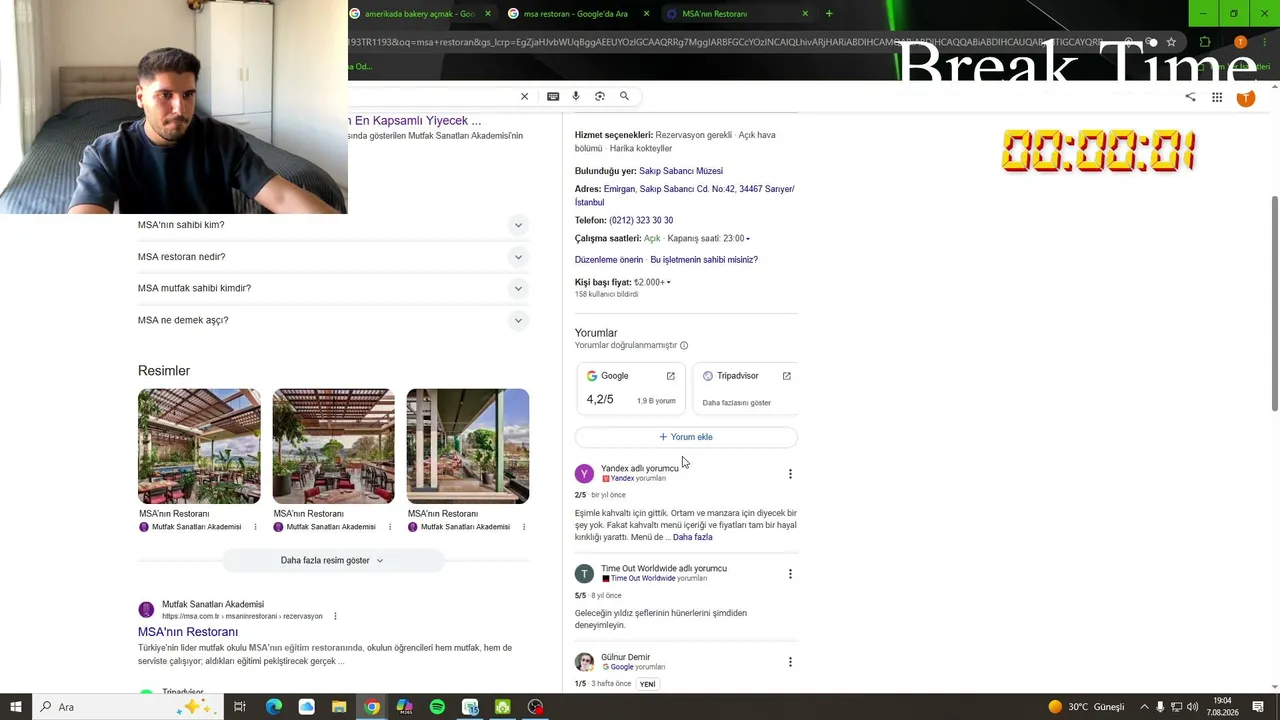Call phone number (0212) 323 30 30
This screenshot has height=720, width=1280.
(x=641, y=220)
